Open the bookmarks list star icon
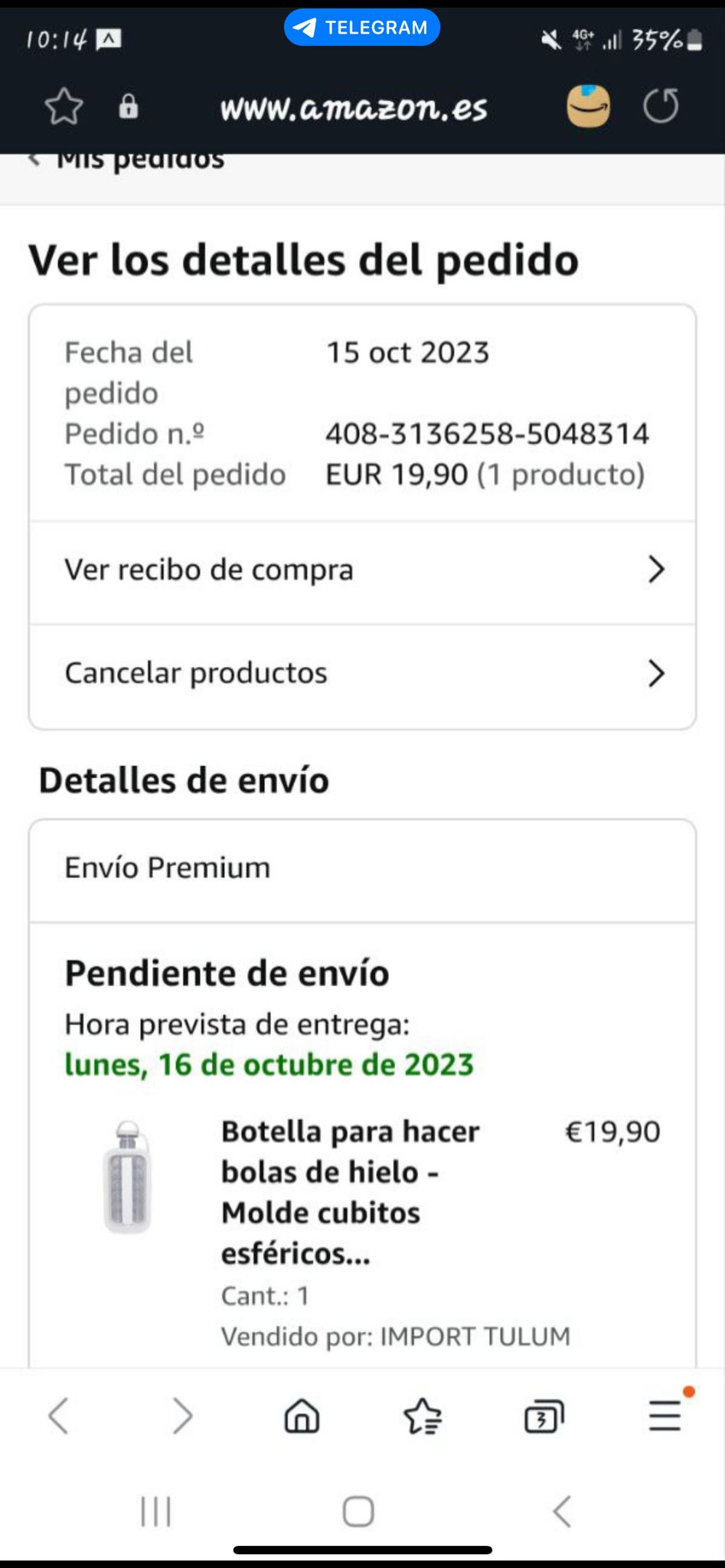Image resolution: width=725 pixels, height=1568 pixels. (x=423, y=1416)
